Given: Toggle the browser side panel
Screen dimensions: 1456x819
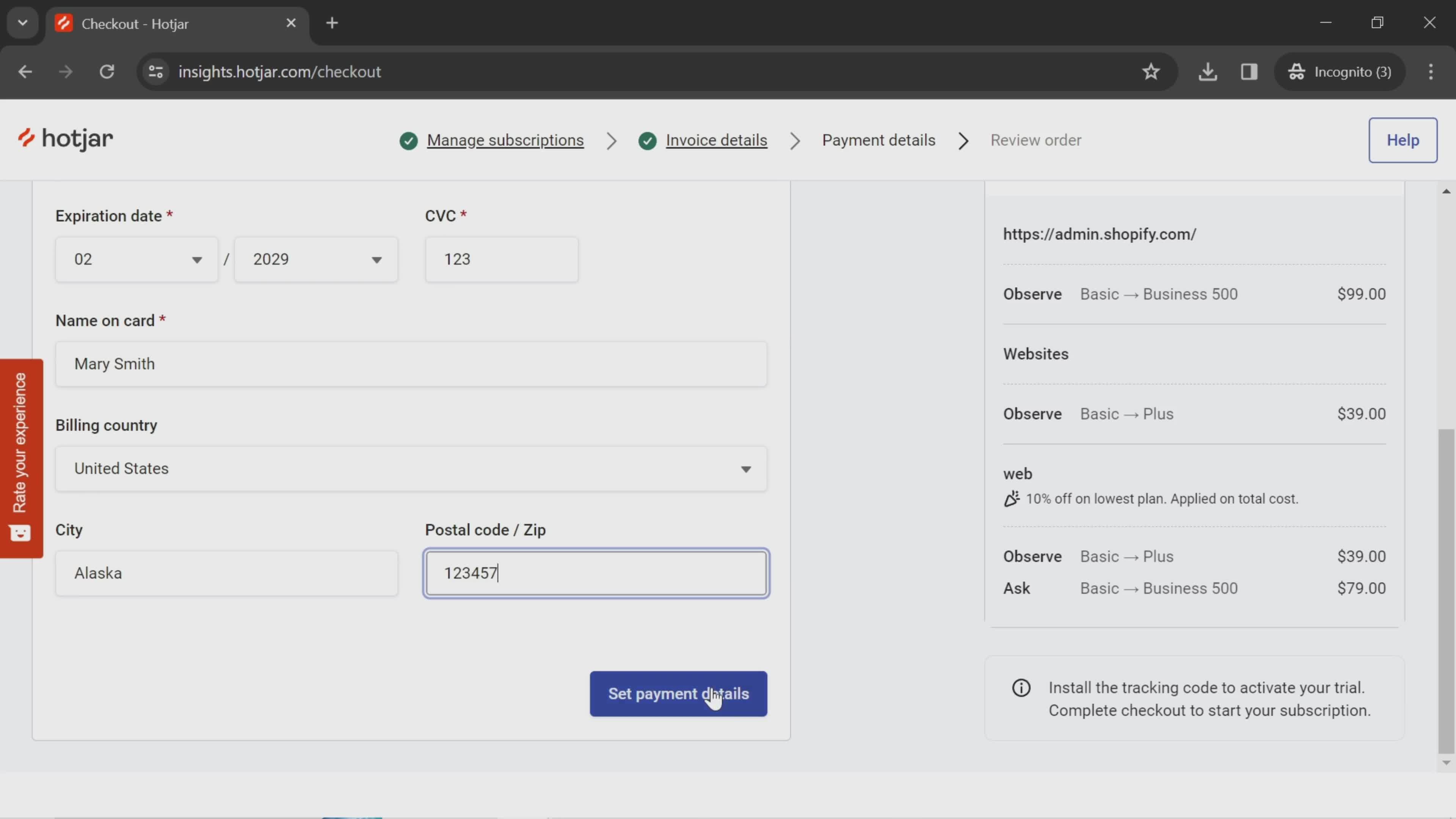Looking at the screenshot, I should [1249, 72].
